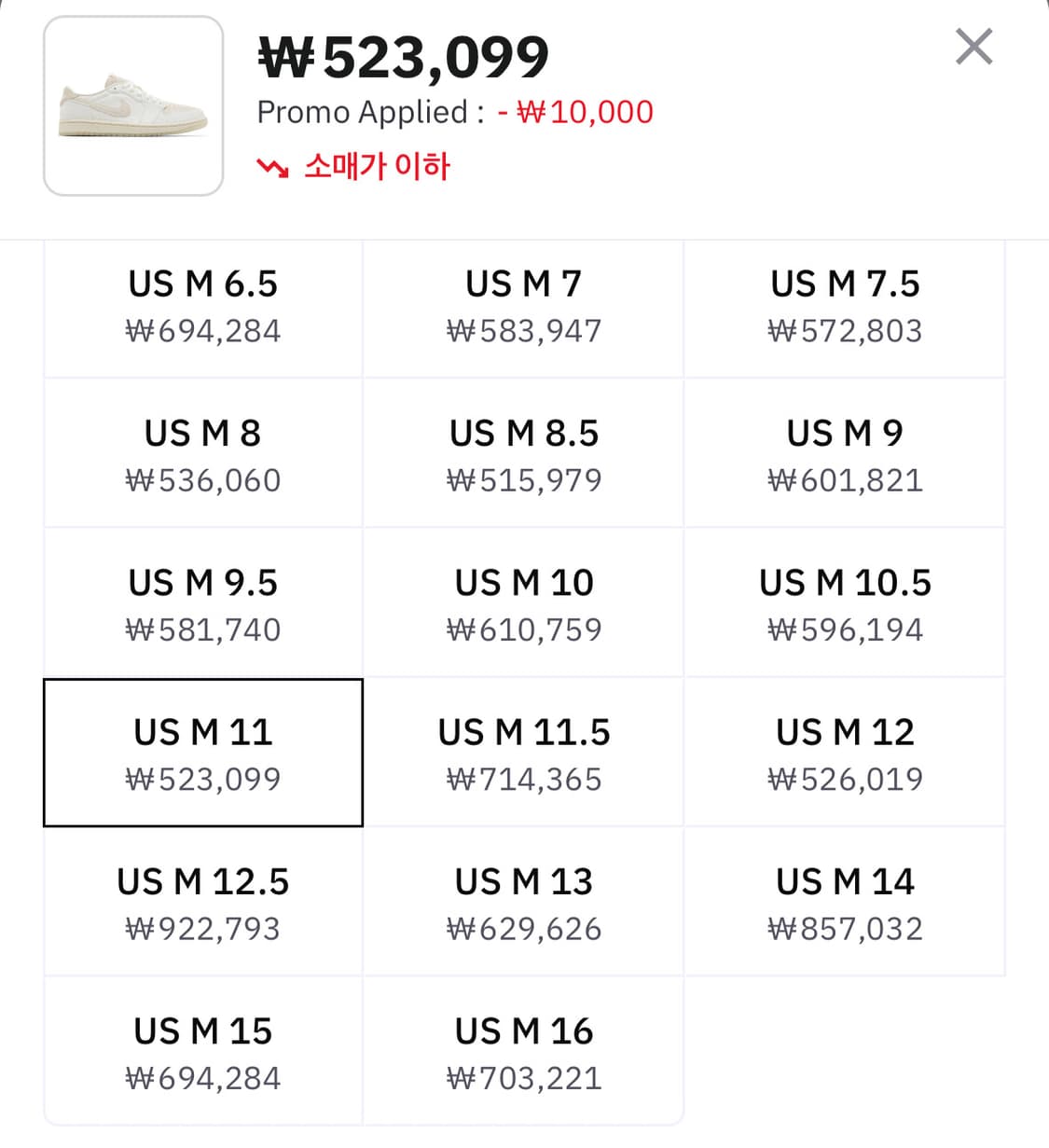Choose the US M 14 size
Image resolution: width=1049 pixels, height=1148 pixels.
pyautogui.click(x=845, y=904)
